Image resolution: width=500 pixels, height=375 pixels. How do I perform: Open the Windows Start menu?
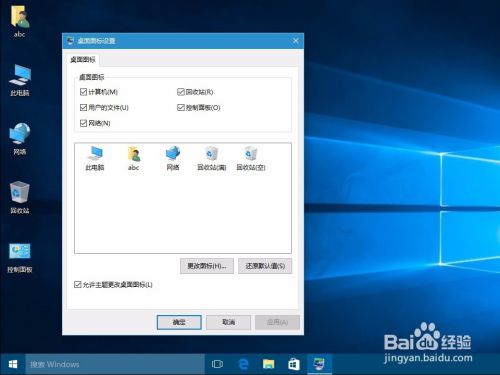(13, 364)
